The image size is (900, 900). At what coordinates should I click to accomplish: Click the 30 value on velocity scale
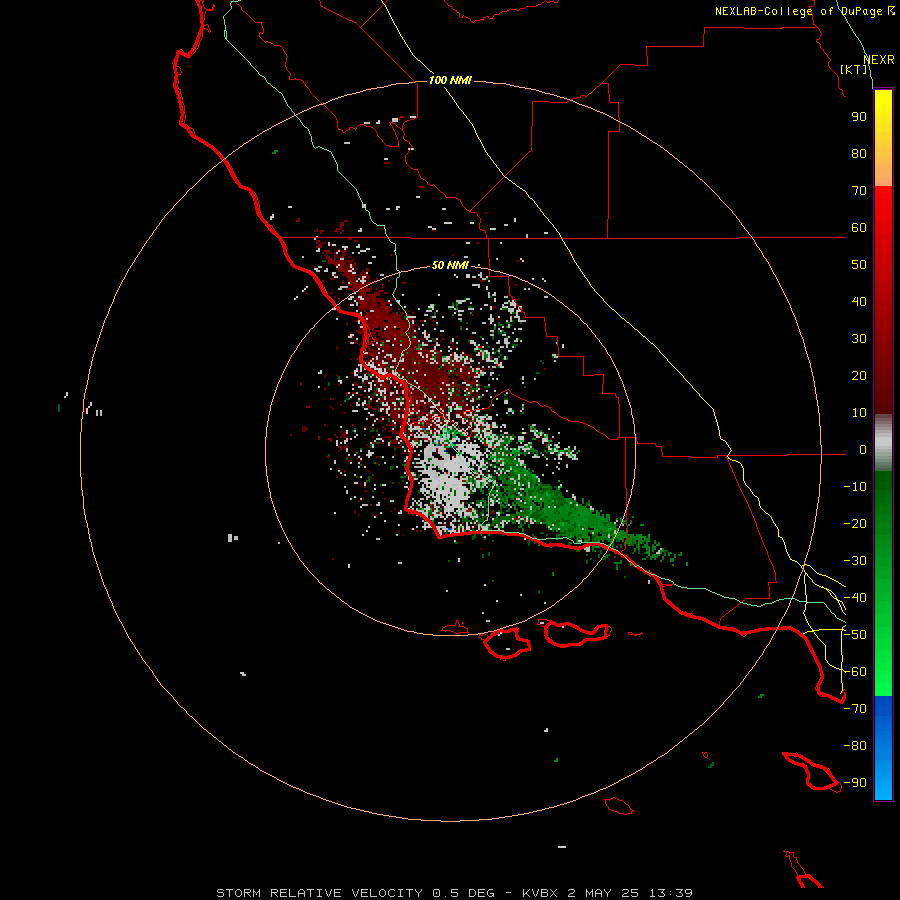click(x=859, y=339)
